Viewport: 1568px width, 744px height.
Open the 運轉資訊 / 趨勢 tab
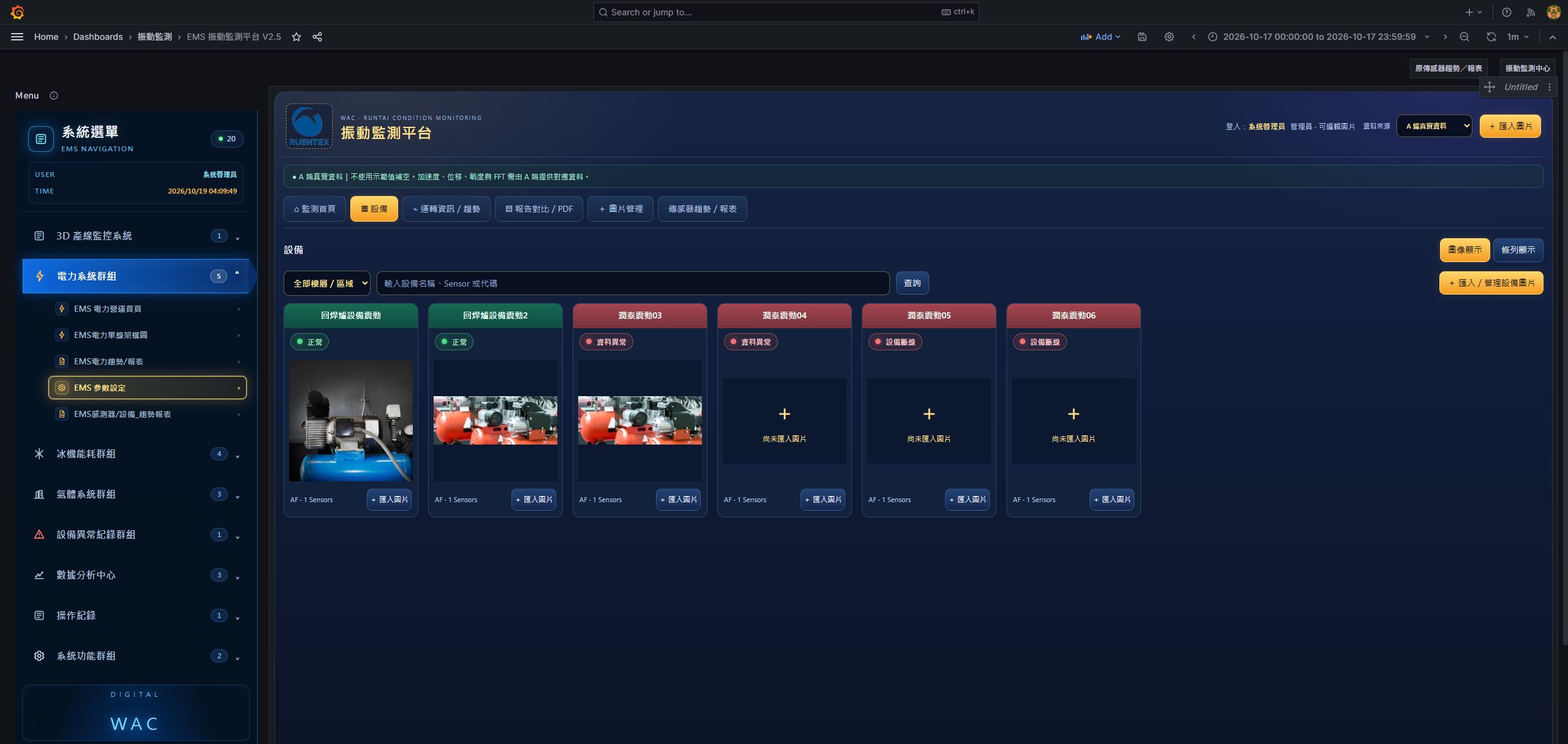point(446,209)
